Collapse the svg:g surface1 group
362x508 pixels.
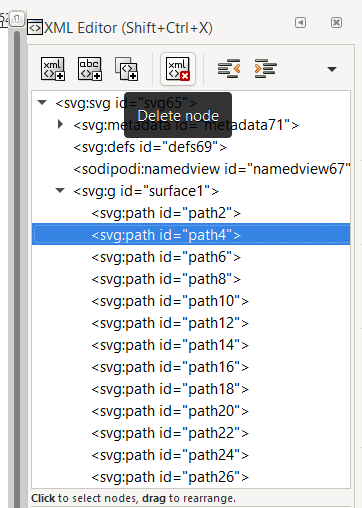pos(60,191)
